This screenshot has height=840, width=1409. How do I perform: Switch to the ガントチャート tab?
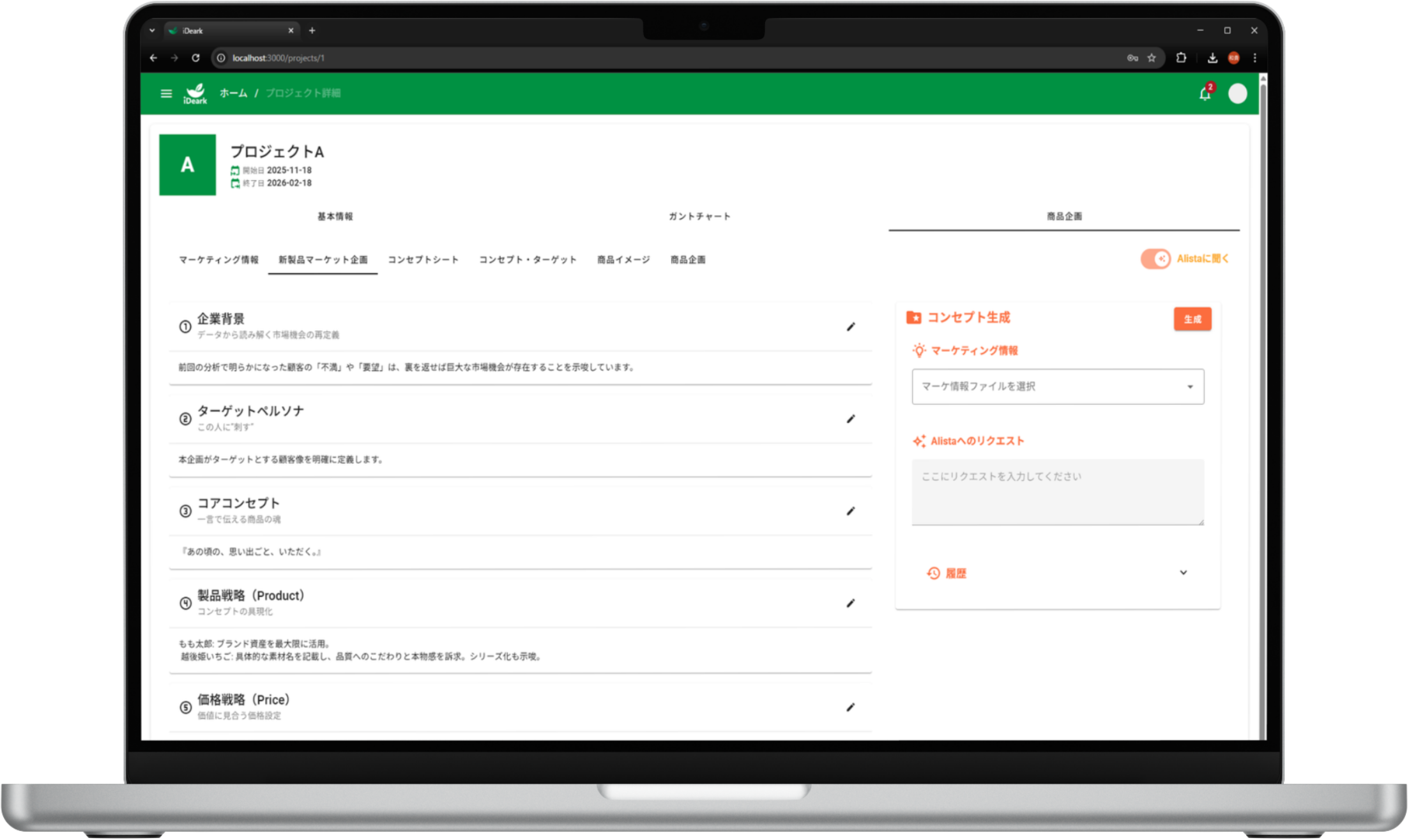pyautogui.click(x=699, y=217)
